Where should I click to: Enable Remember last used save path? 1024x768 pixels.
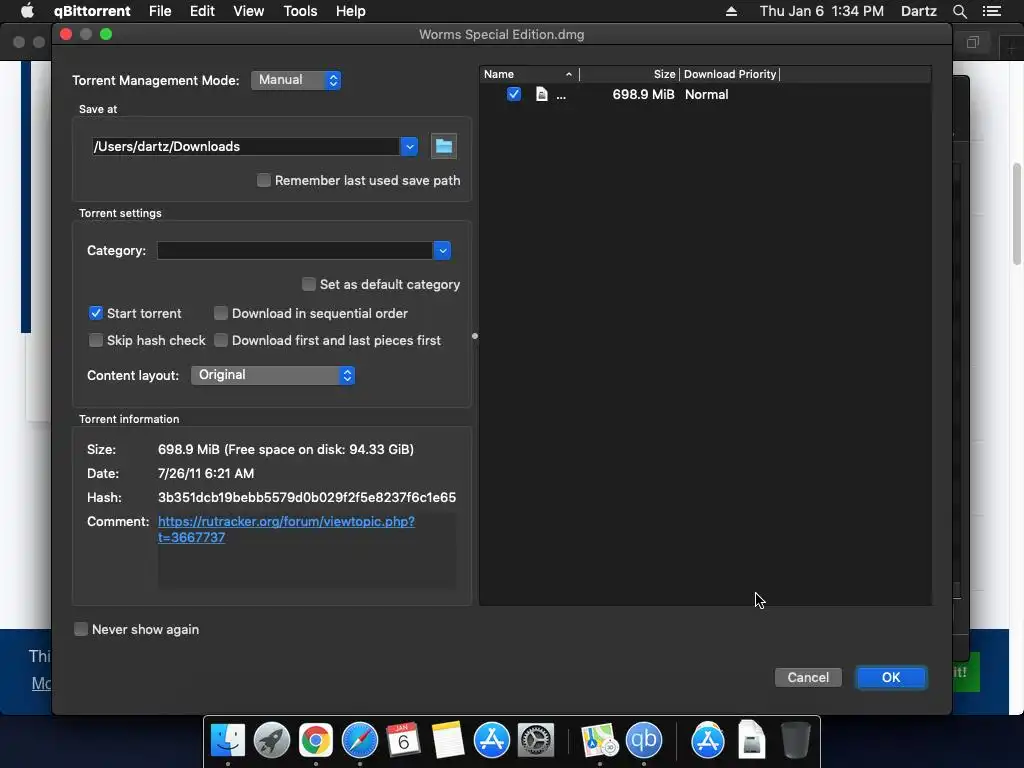click(x=264, y=180)
